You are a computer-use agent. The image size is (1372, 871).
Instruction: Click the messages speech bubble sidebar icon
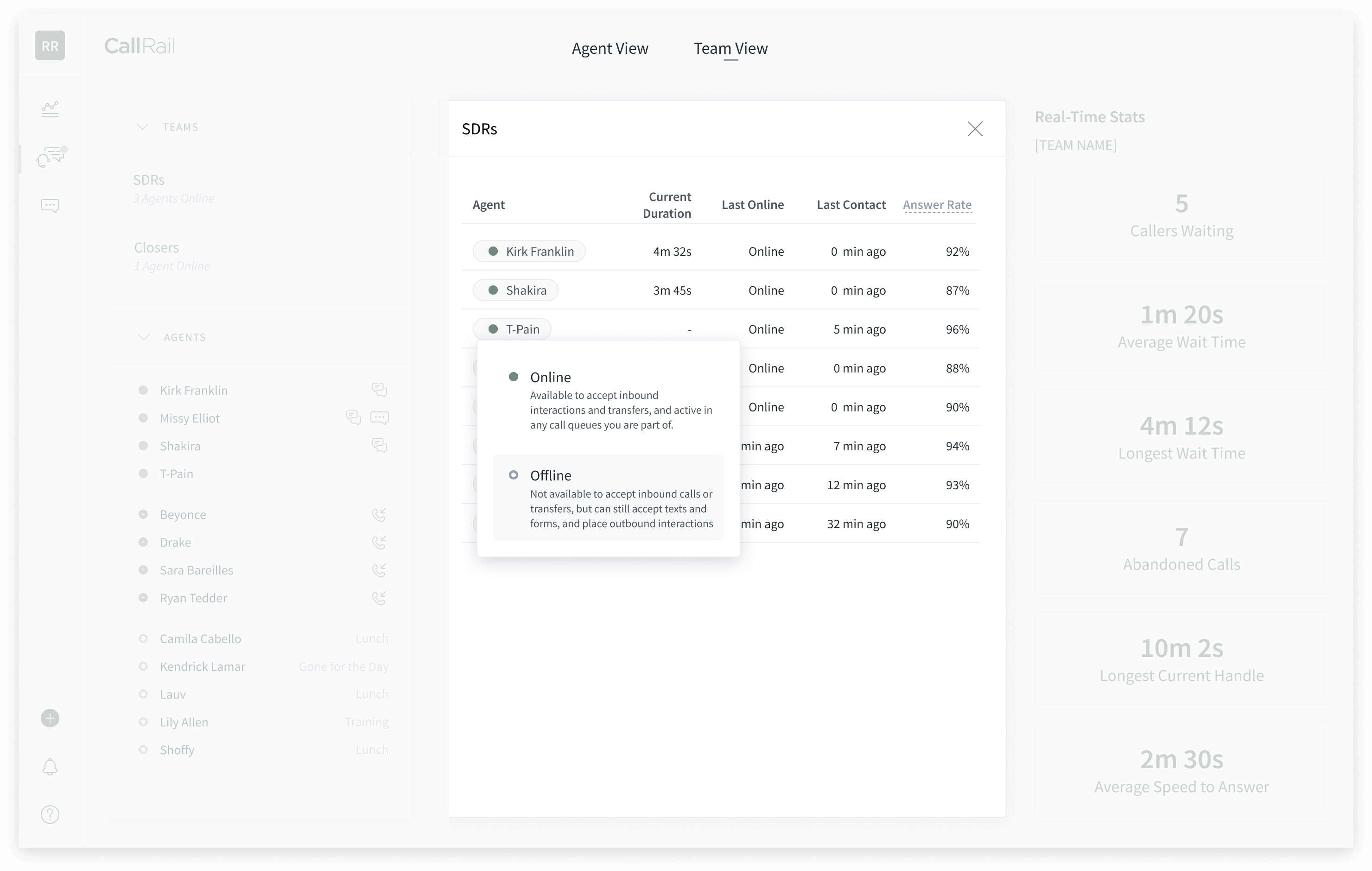[x=50, y=205]
